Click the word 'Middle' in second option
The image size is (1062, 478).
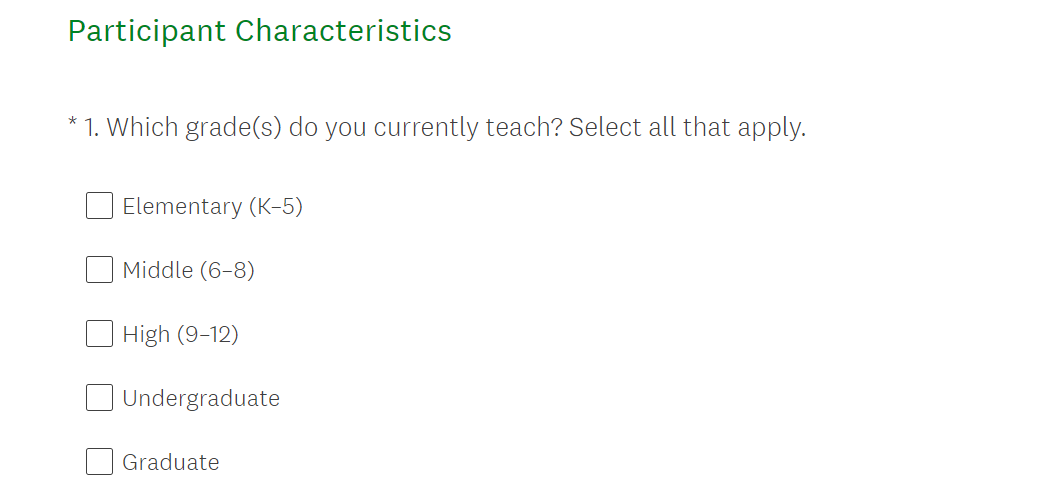pos(158,271)
